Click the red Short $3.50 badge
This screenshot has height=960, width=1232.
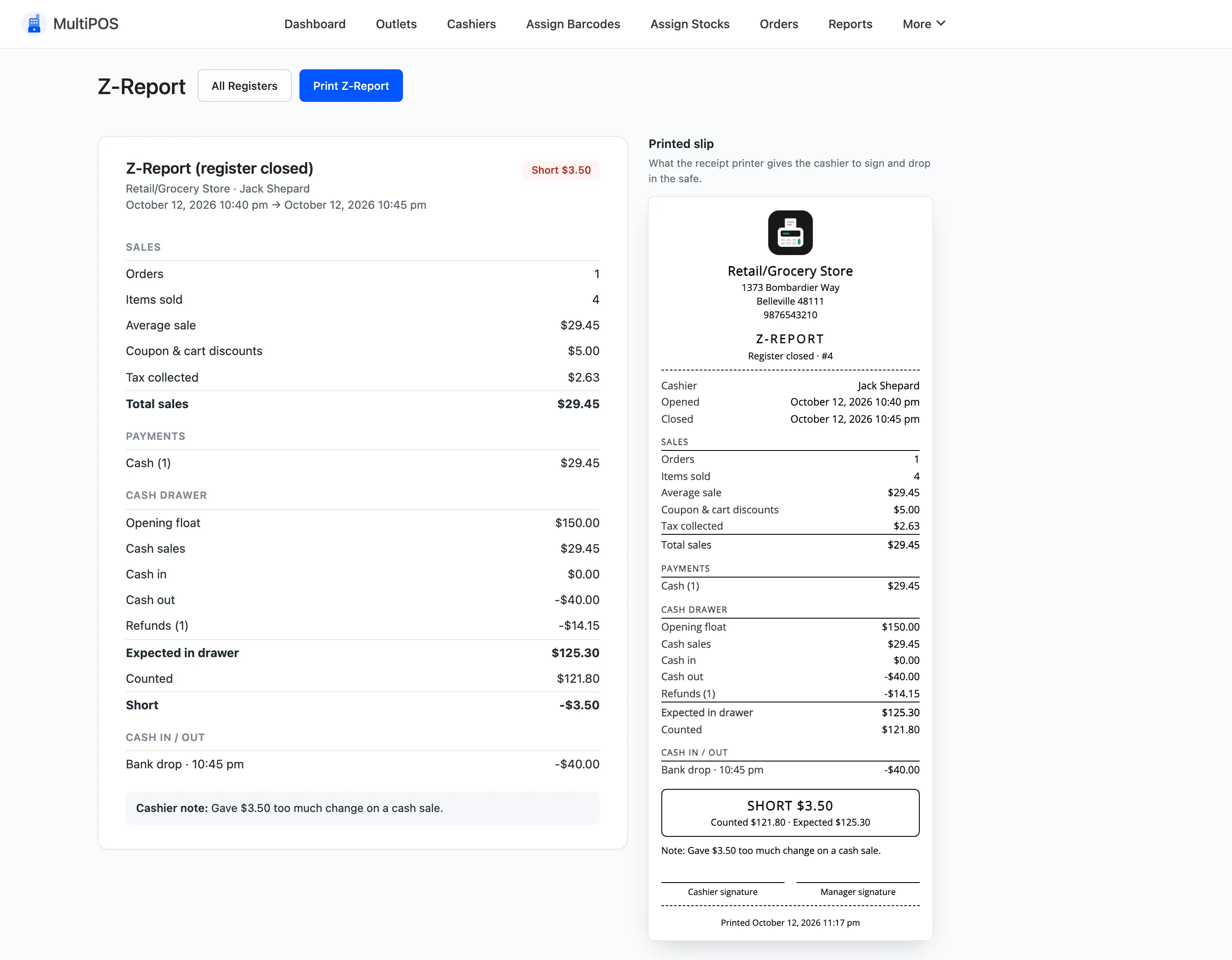[x=561, y=170]
